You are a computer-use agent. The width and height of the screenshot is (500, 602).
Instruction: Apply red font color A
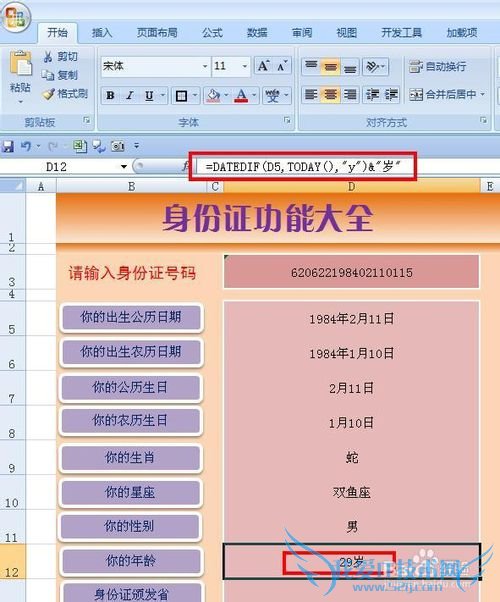coord(241,95)
